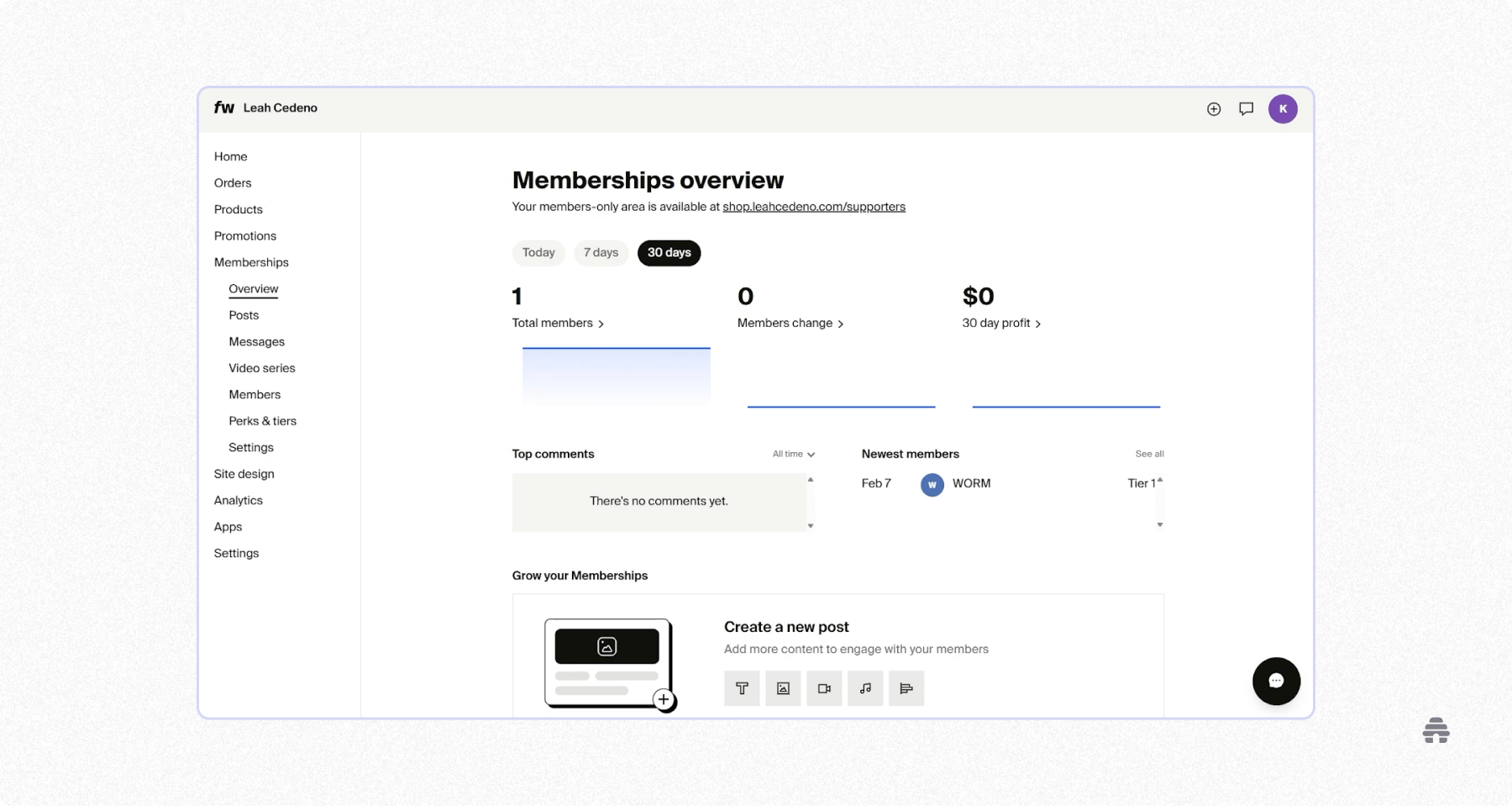Expand the 30 day profit details

click(1037, 324)
